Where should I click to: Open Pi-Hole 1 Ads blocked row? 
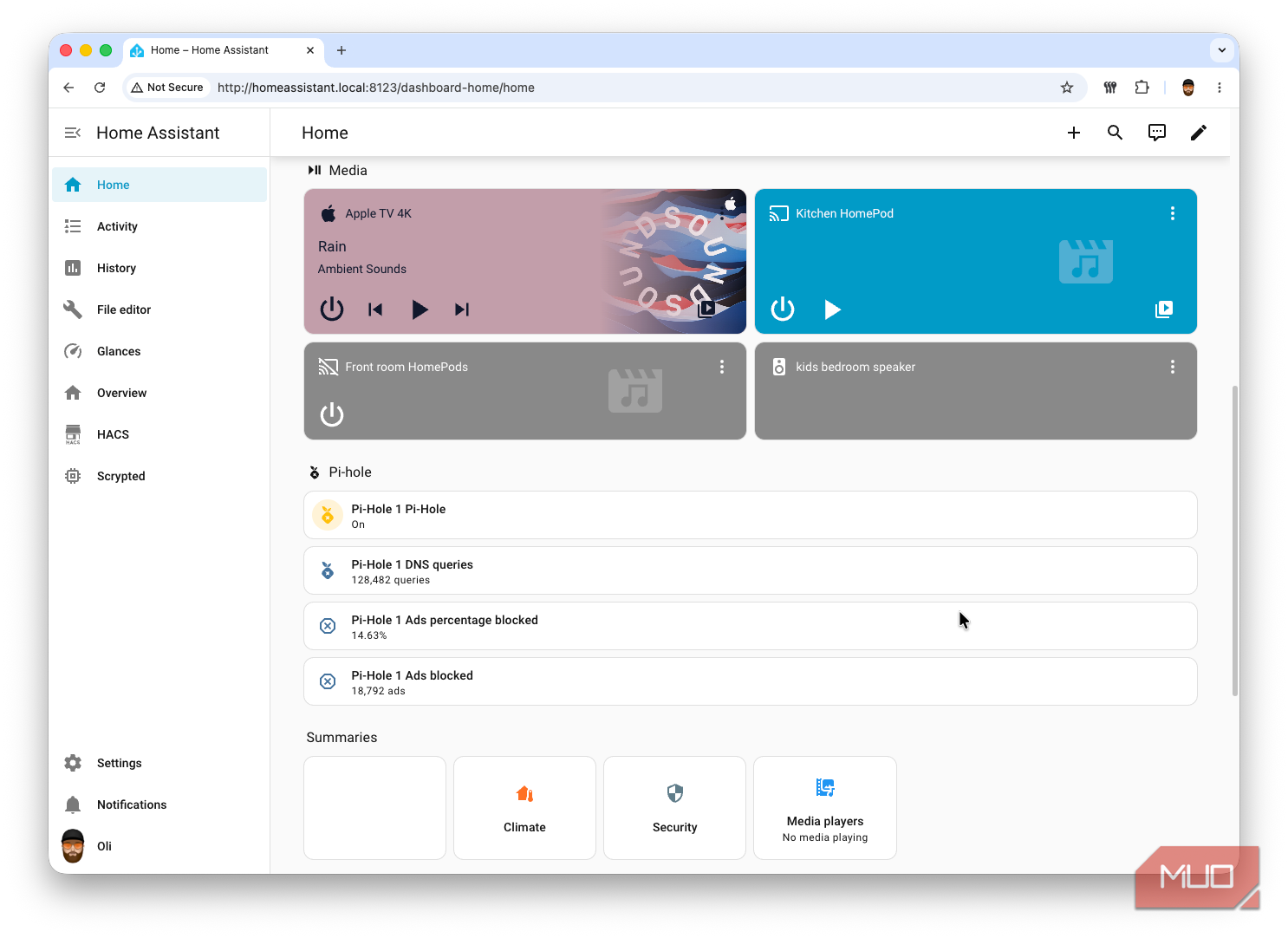[x=751, y=681]
